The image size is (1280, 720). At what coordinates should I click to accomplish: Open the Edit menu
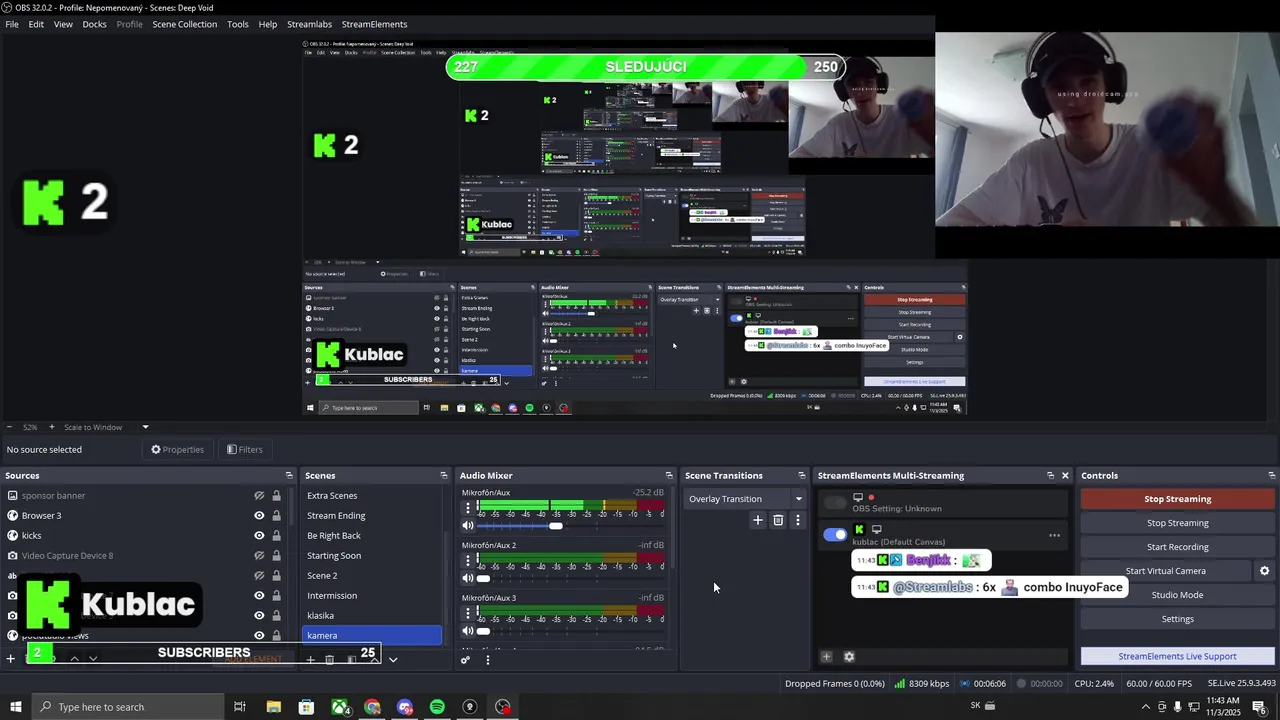pos(36,24)
